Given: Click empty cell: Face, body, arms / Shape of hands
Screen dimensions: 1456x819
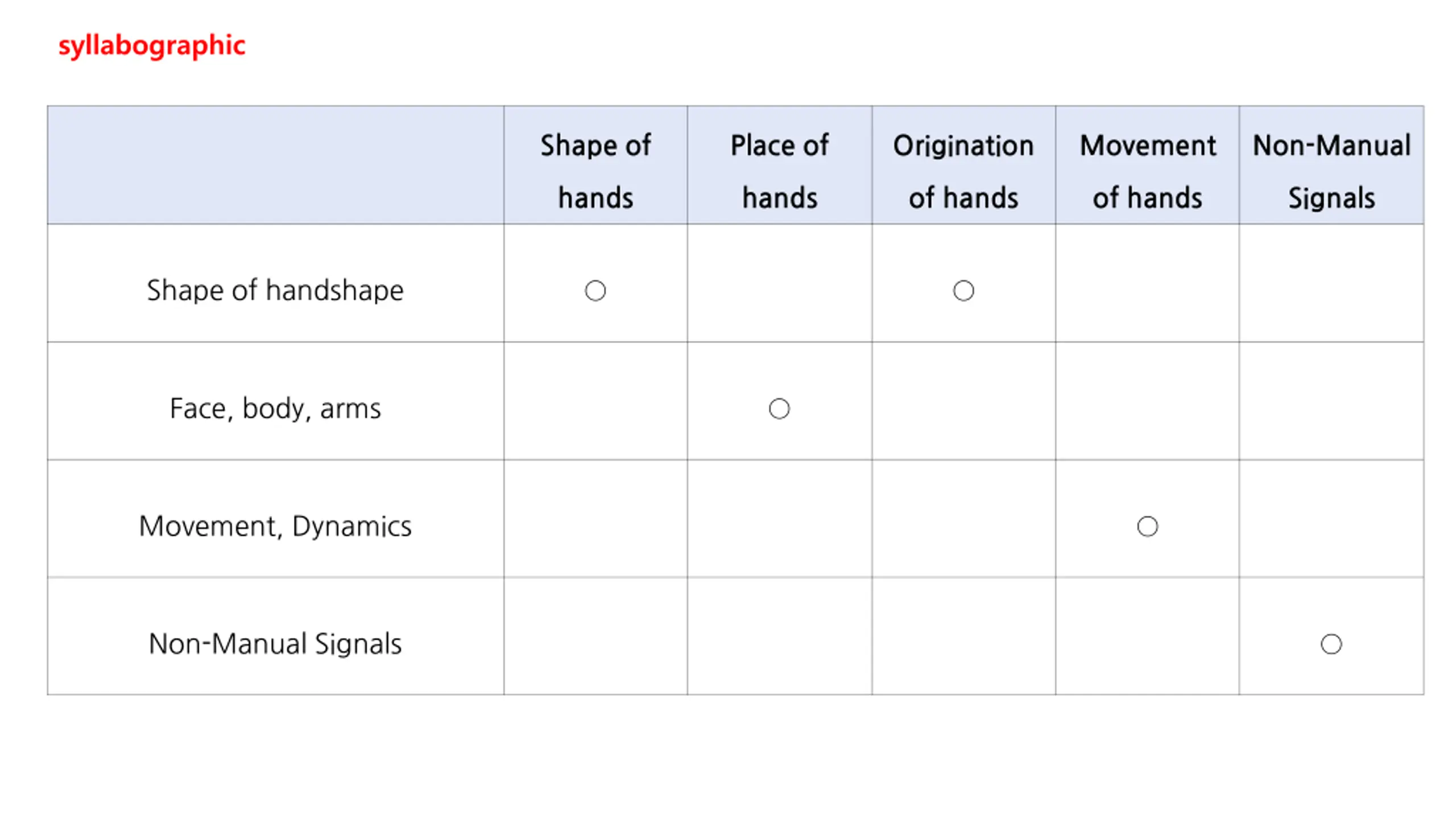Looking at the screenshot, I should [x=595, y=401].
